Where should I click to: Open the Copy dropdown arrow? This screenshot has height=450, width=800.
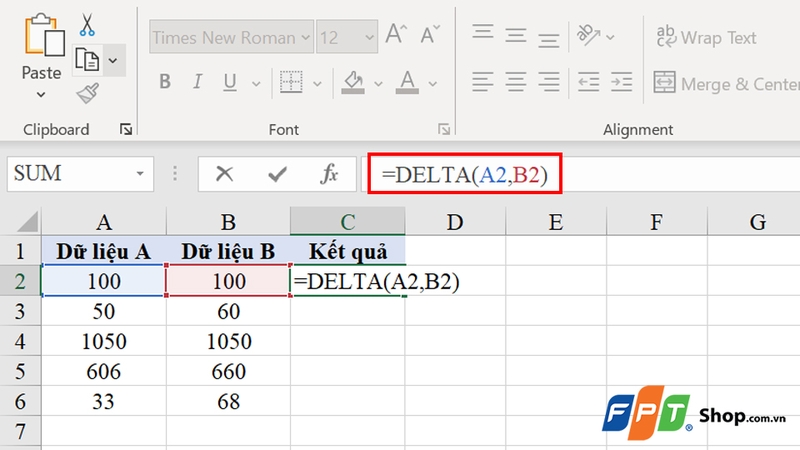(x=113, y=61)
